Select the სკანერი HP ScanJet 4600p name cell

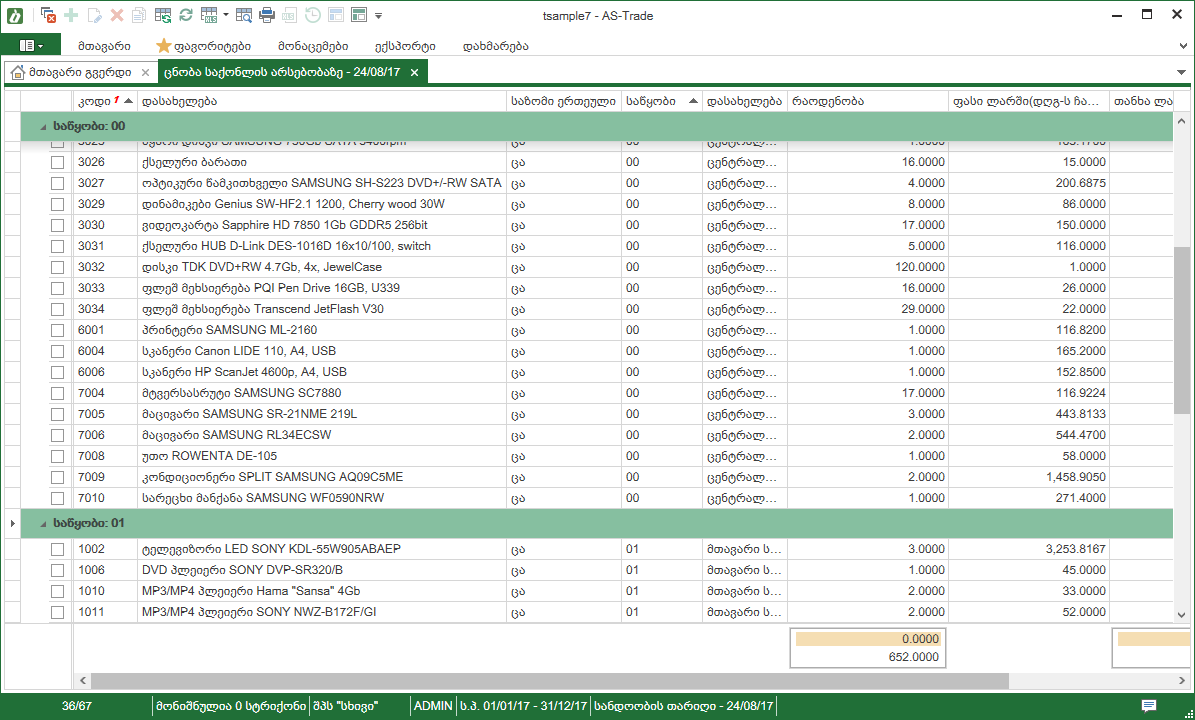coord(322,373)
